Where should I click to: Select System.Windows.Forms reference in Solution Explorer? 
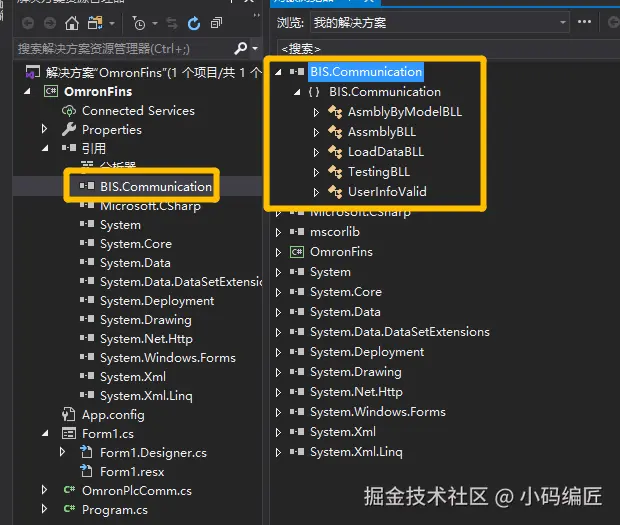click(168, 358)
